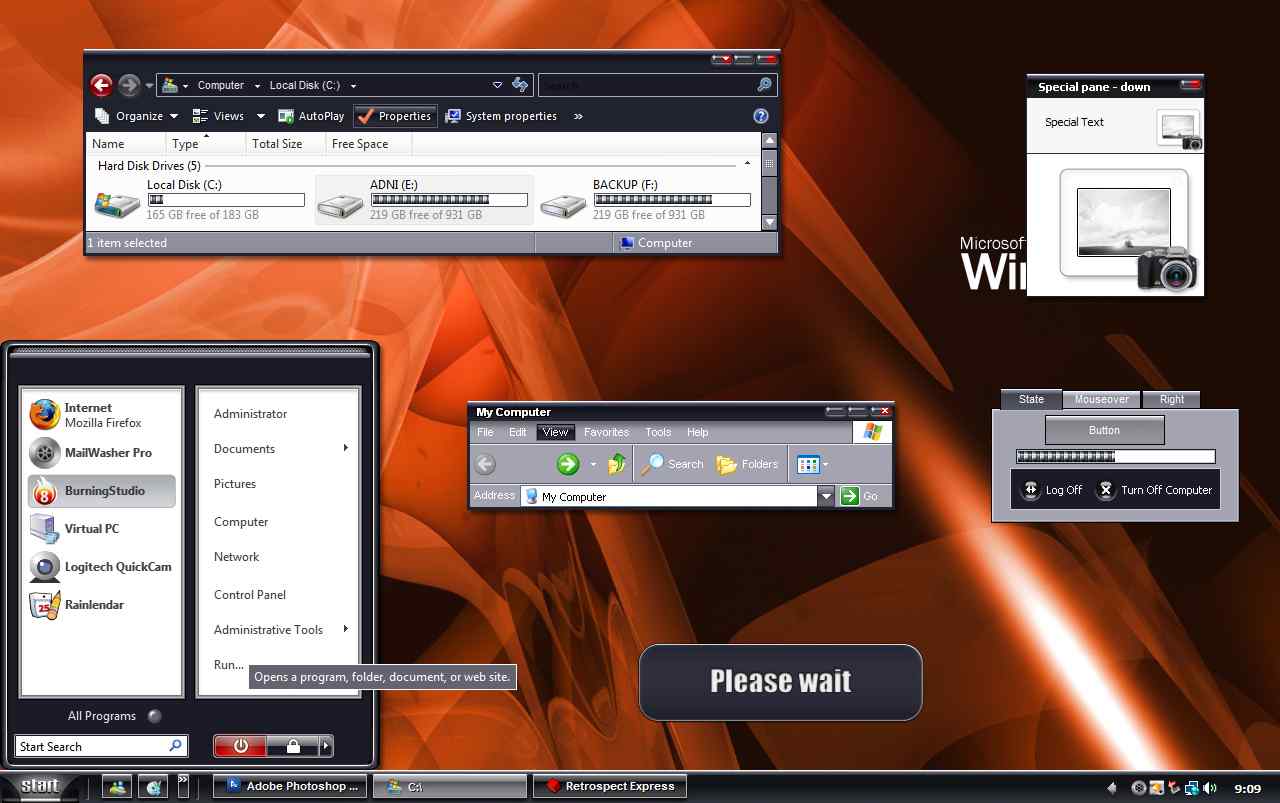Click the Turn Off Computer icon button

[x=1105, y=490]
